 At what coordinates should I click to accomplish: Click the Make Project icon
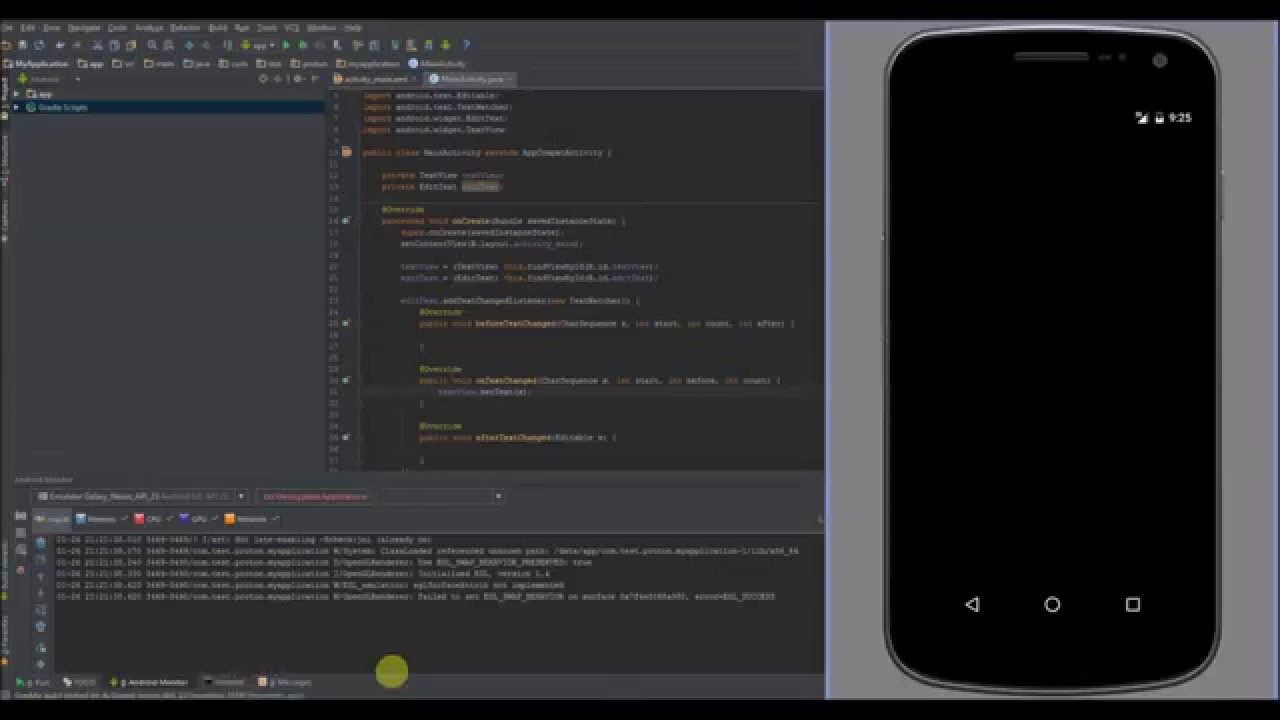(227, 45)
